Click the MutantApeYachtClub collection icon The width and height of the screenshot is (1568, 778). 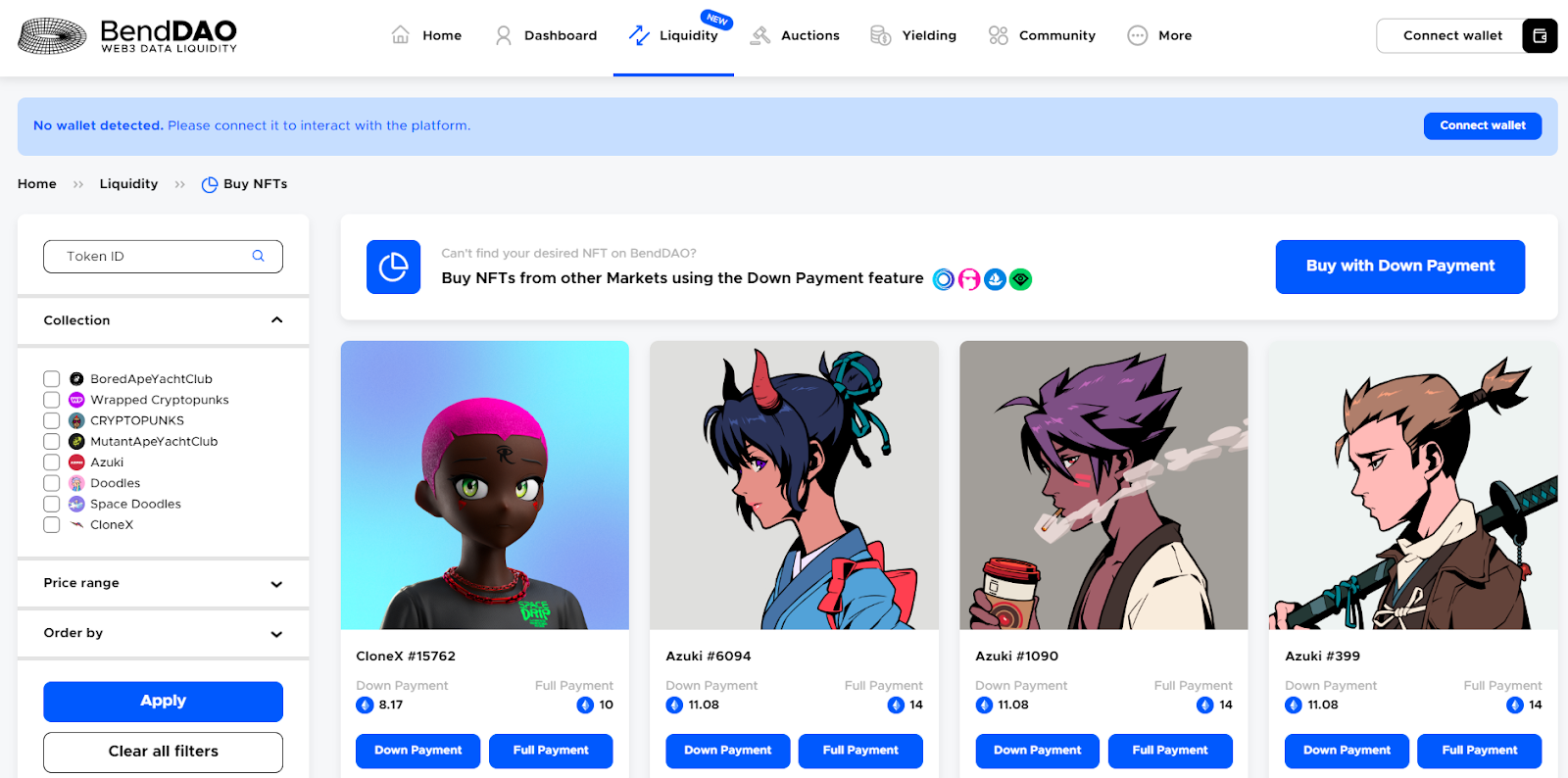76,442
